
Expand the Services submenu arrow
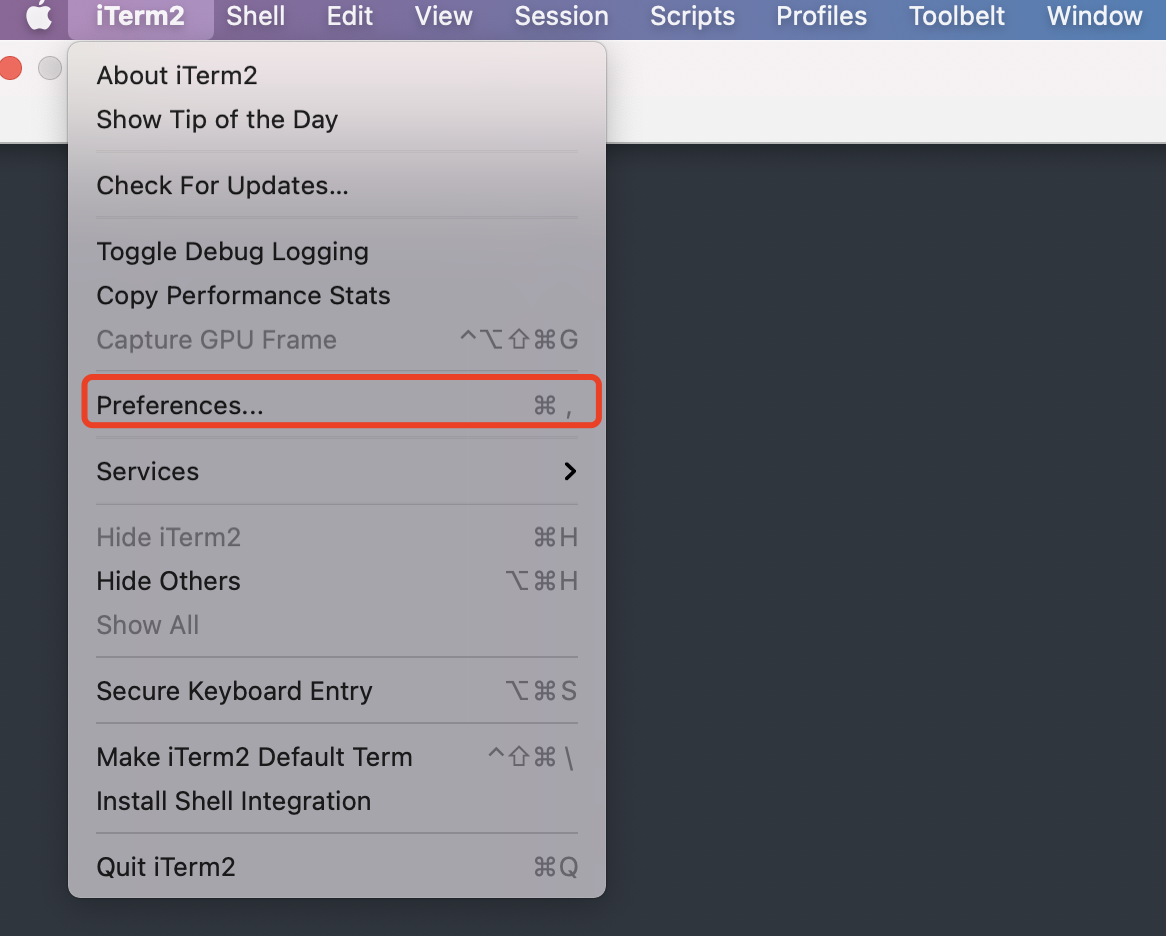click(x=570, y=471)
